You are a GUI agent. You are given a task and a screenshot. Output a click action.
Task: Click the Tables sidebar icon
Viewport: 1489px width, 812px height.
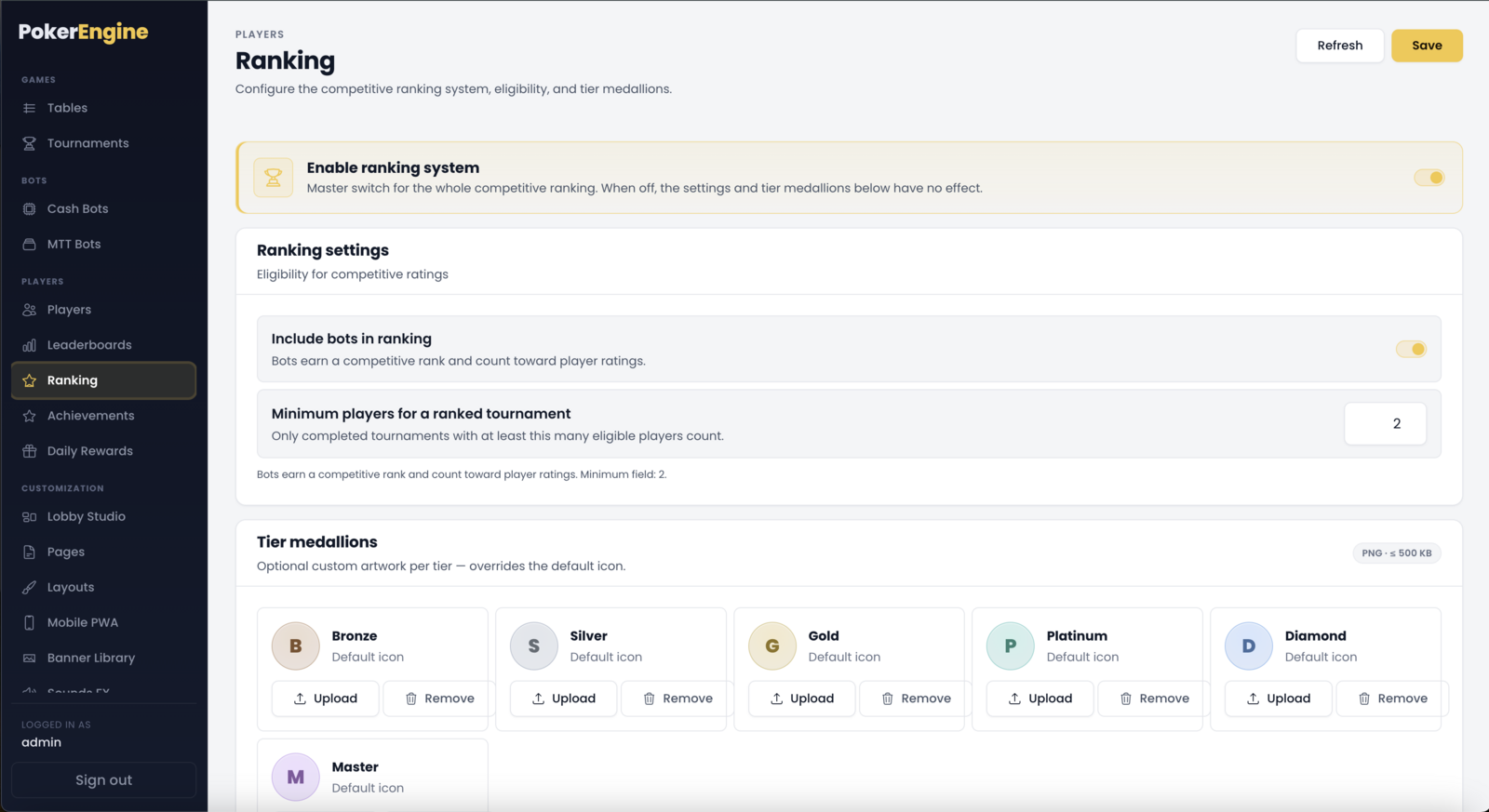coord(29,108)
